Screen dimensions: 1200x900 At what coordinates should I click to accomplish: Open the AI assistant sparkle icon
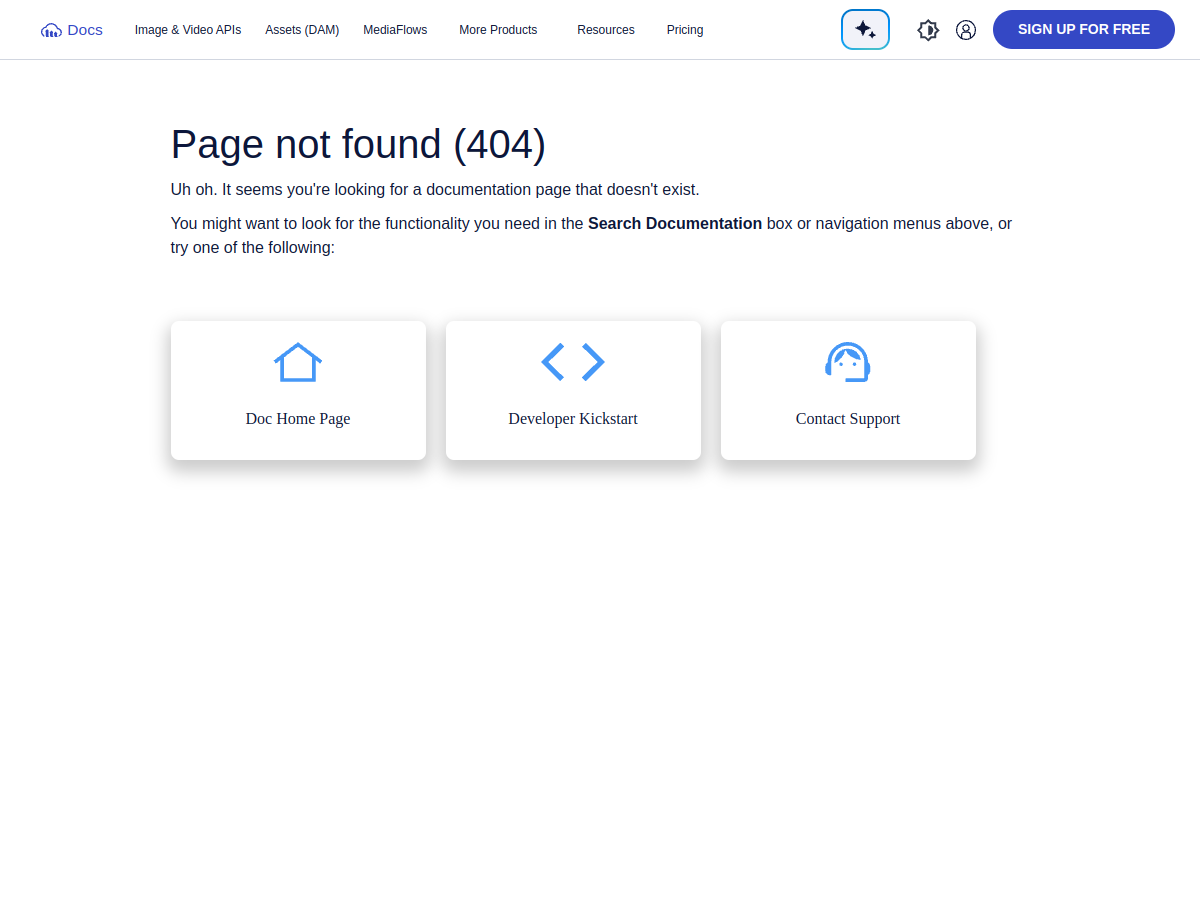865,29
